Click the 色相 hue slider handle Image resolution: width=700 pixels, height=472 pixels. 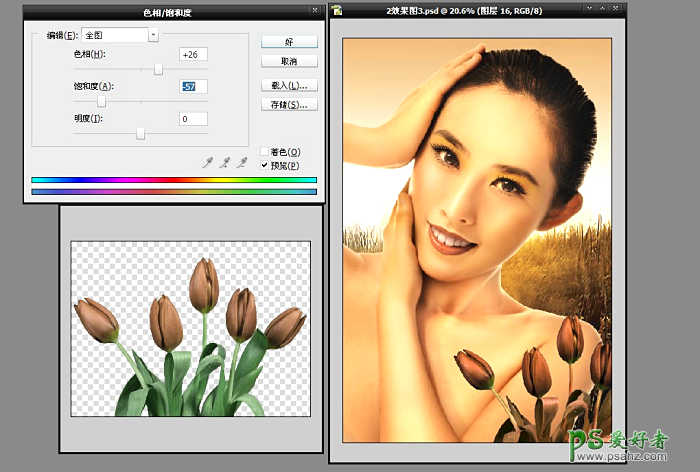[158, 70]
